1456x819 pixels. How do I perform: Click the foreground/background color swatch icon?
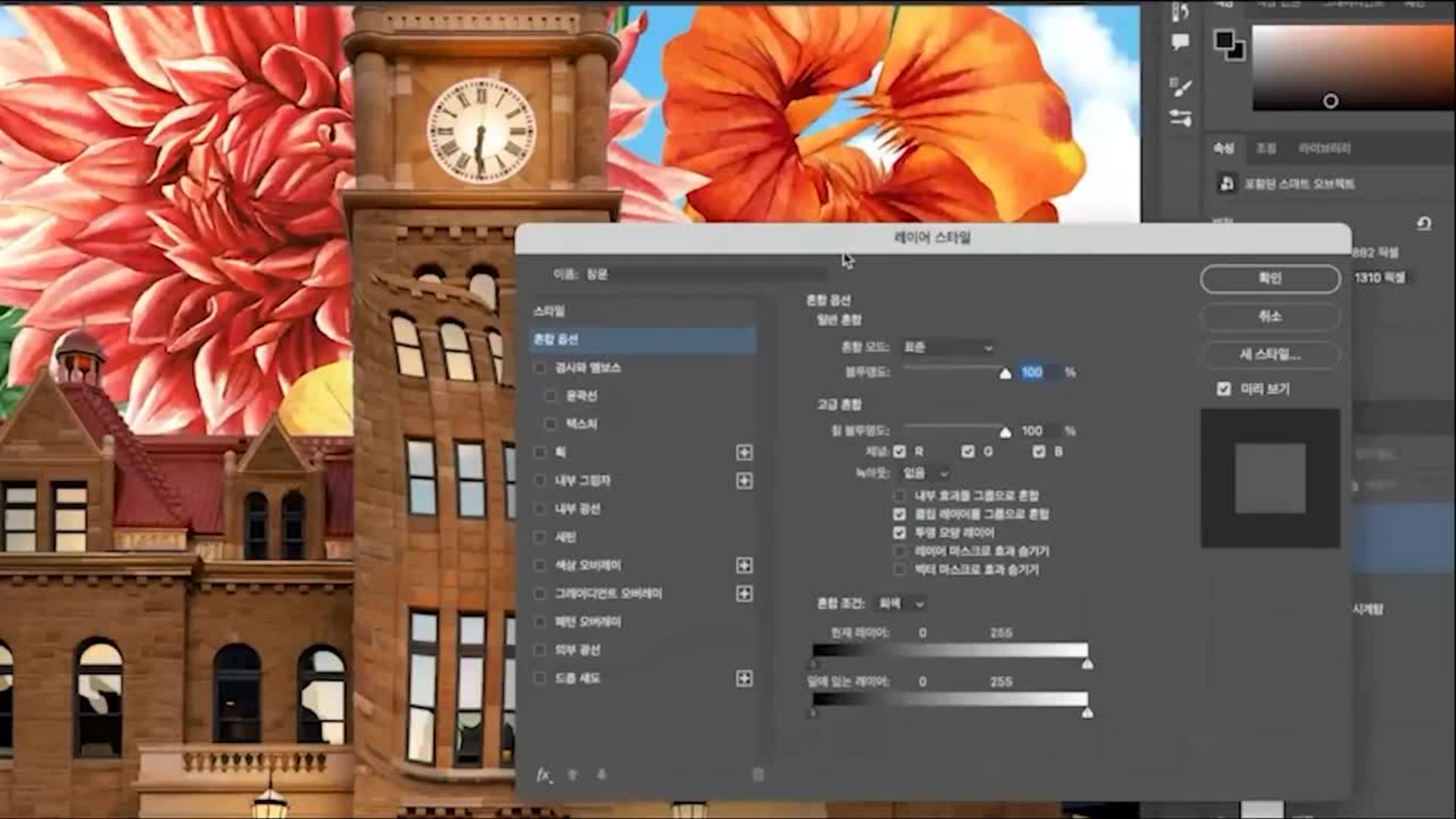pyautogui.click(x=1228, y=44)
